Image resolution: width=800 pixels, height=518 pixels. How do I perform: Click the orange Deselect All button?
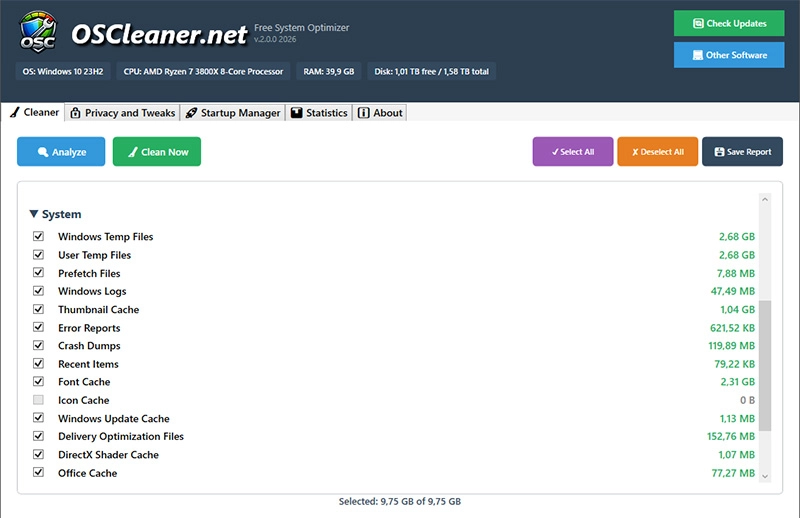(x=657, y=152)
